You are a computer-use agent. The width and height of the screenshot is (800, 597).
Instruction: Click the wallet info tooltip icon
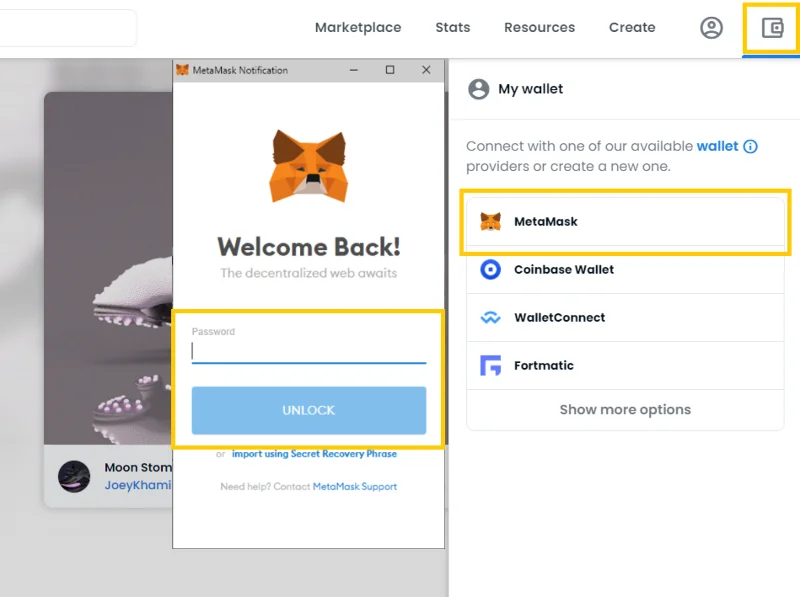coord(750,146)
